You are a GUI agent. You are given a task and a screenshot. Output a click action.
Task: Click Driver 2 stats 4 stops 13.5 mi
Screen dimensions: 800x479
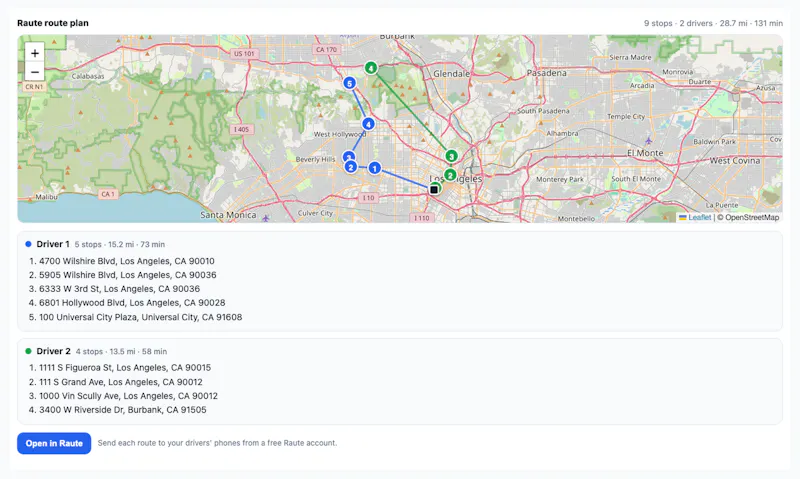point(121,351)
